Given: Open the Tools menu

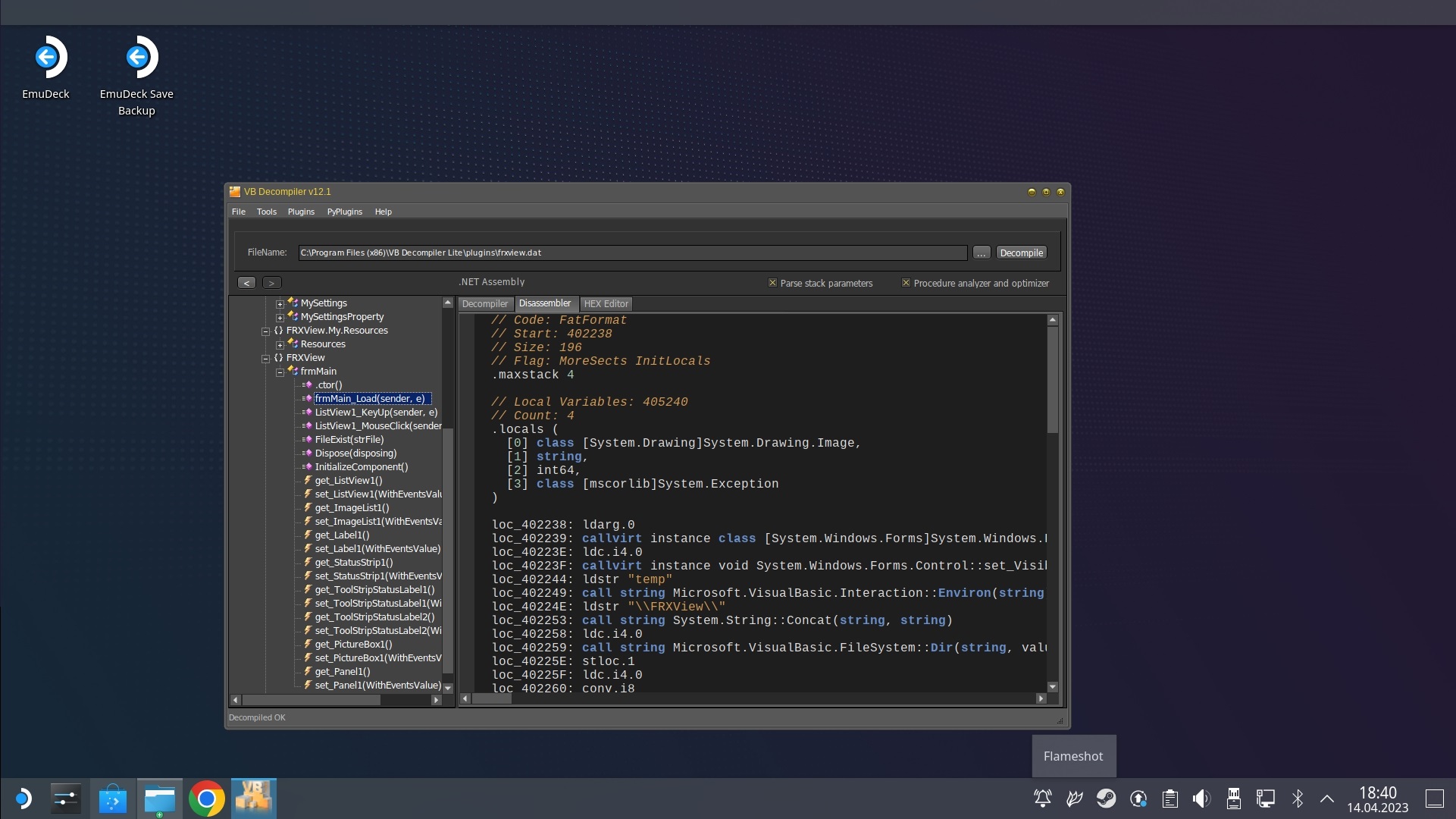Looking at the screenshot, I should (x=267, y=212).
